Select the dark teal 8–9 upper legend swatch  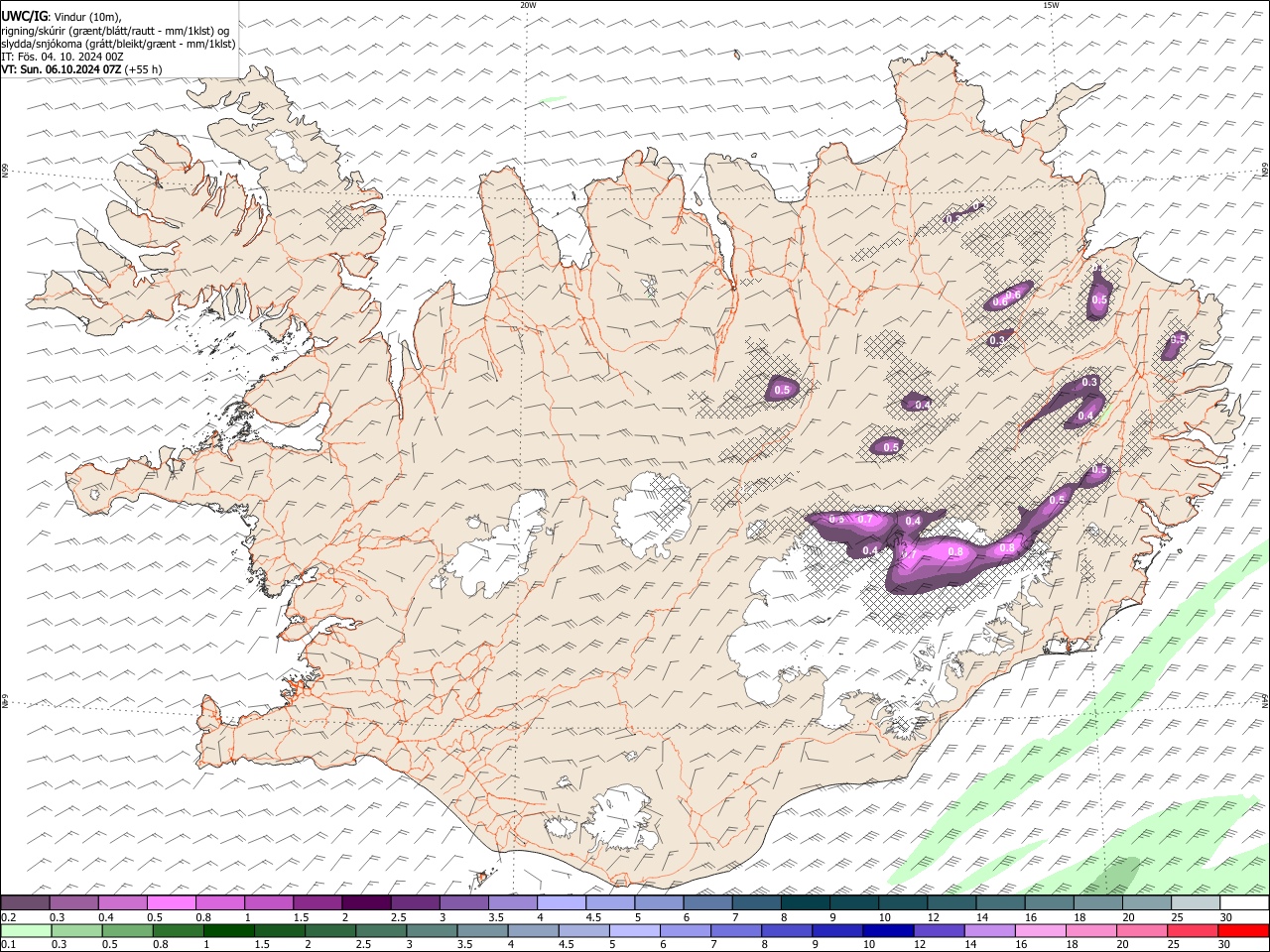coord(805,903)
